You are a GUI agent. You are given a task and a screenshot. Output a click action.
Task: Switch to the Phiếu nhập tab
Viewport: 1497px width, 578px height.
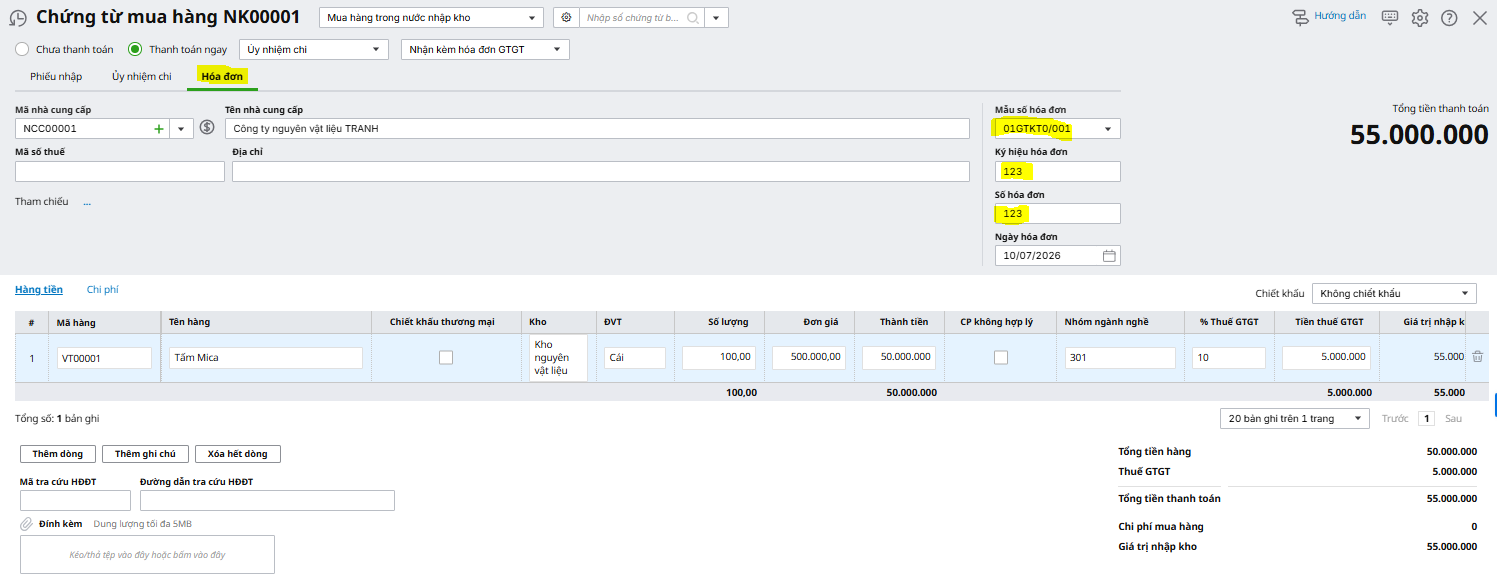(56, 76)
